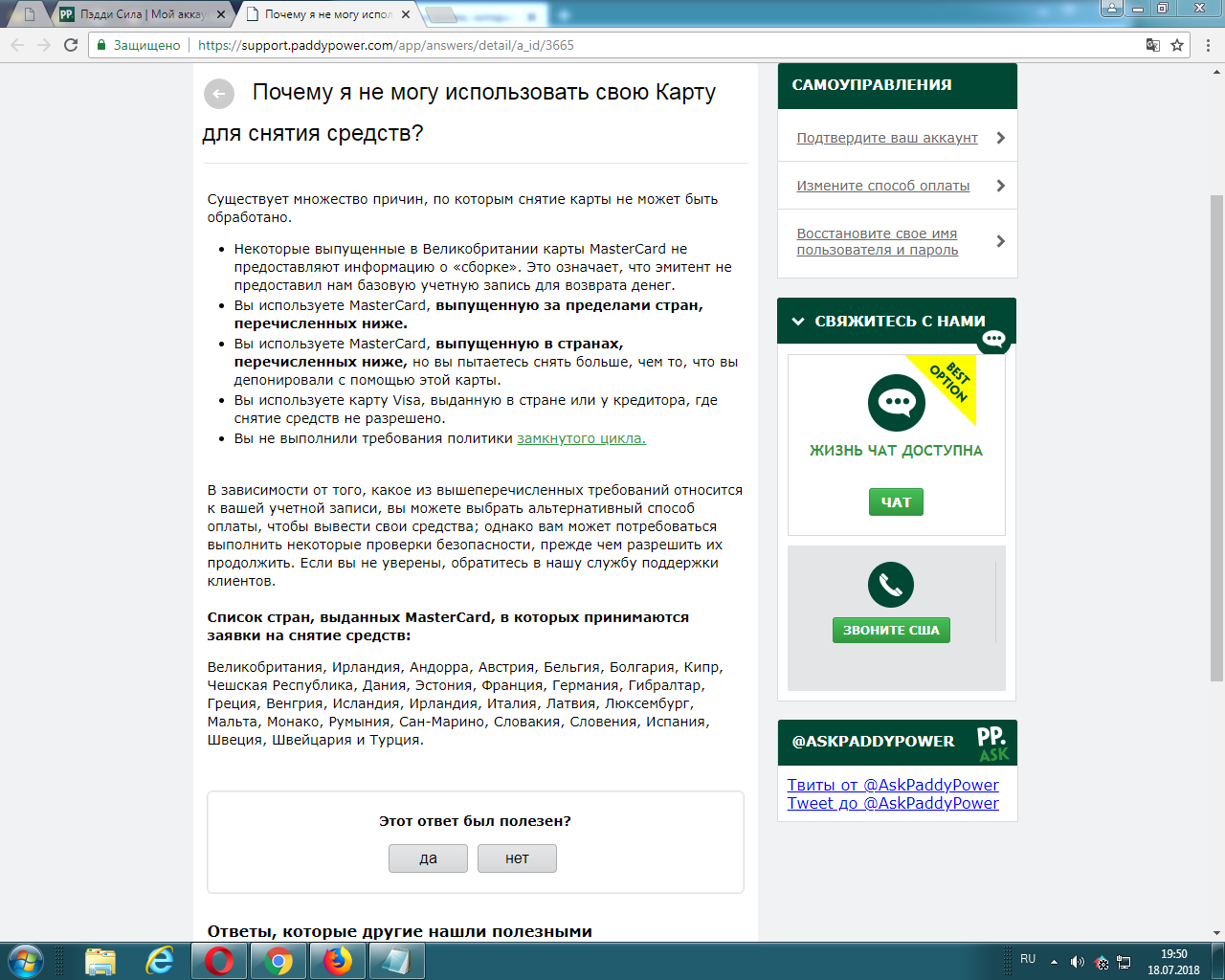Screen dimensions: 1225x980
Task: Click the vertical scrollbar thumb
Action: point(1216,437)
